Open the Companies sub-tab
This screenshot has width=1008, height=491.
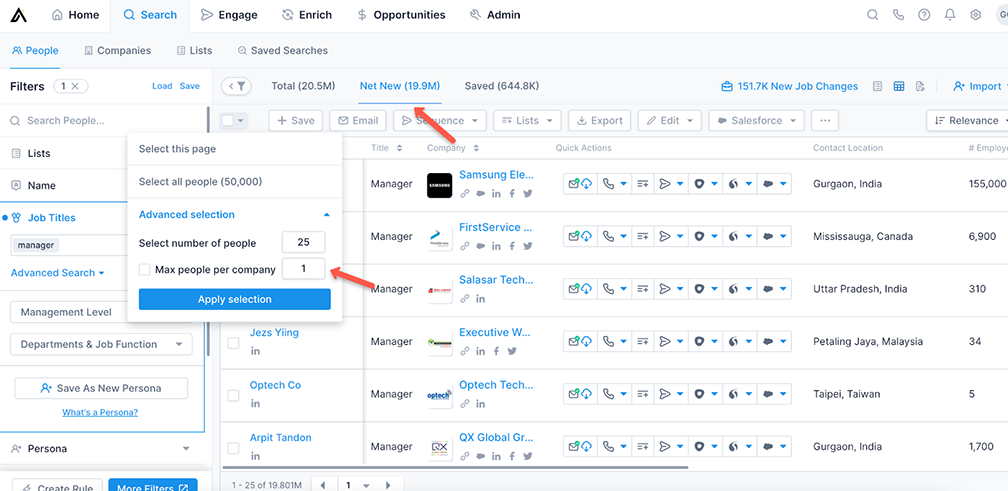coord(118,50)
